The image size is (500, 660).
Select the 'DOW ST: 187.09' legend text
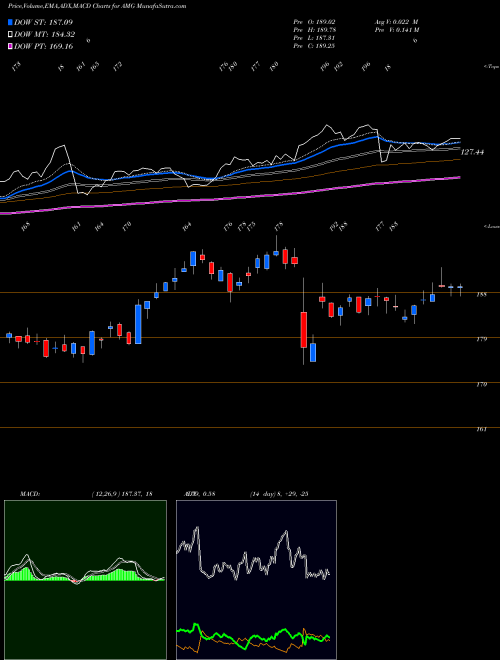43,22
